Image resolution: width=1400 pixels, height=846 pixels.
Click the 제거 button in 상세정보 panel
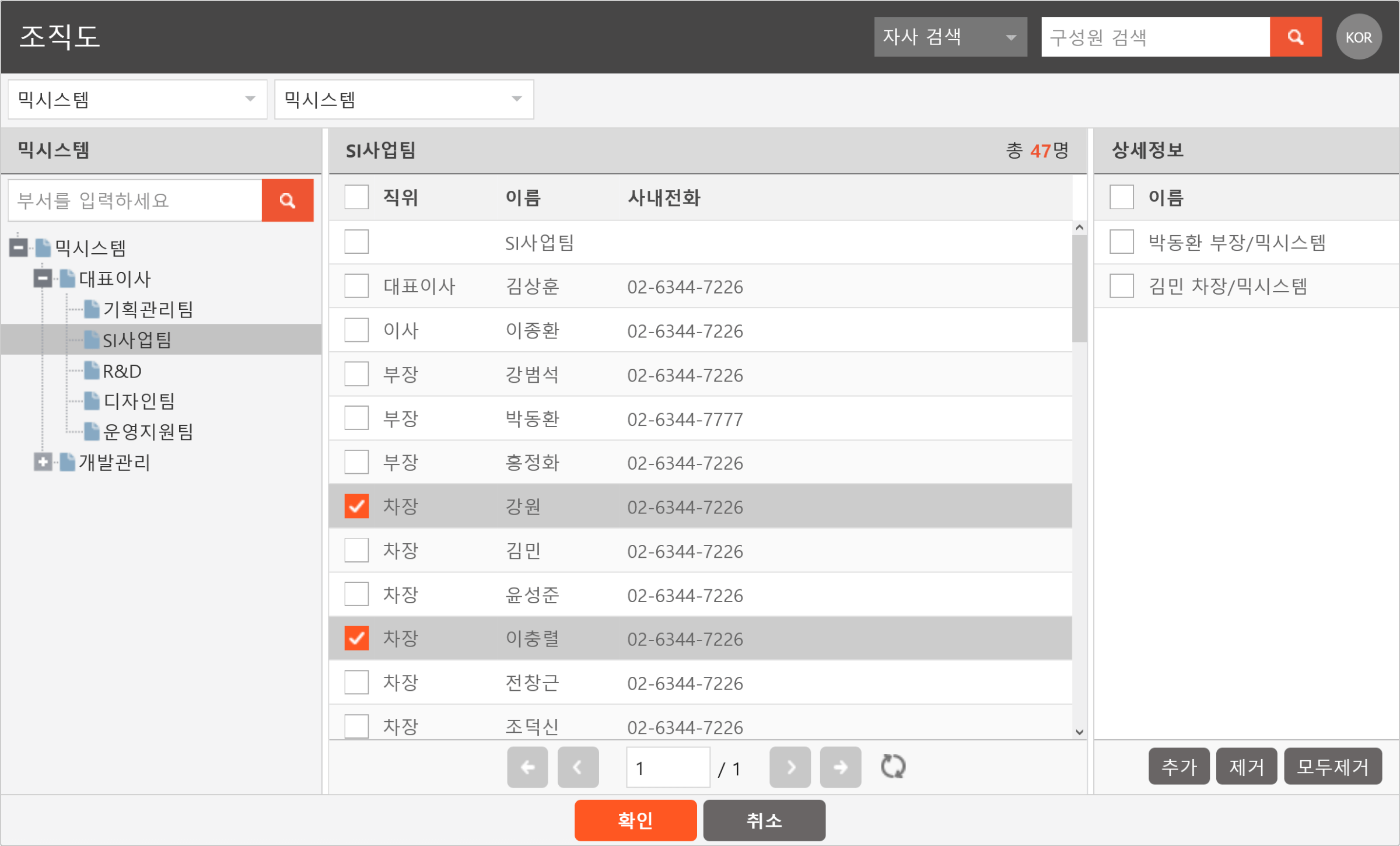1245,767
